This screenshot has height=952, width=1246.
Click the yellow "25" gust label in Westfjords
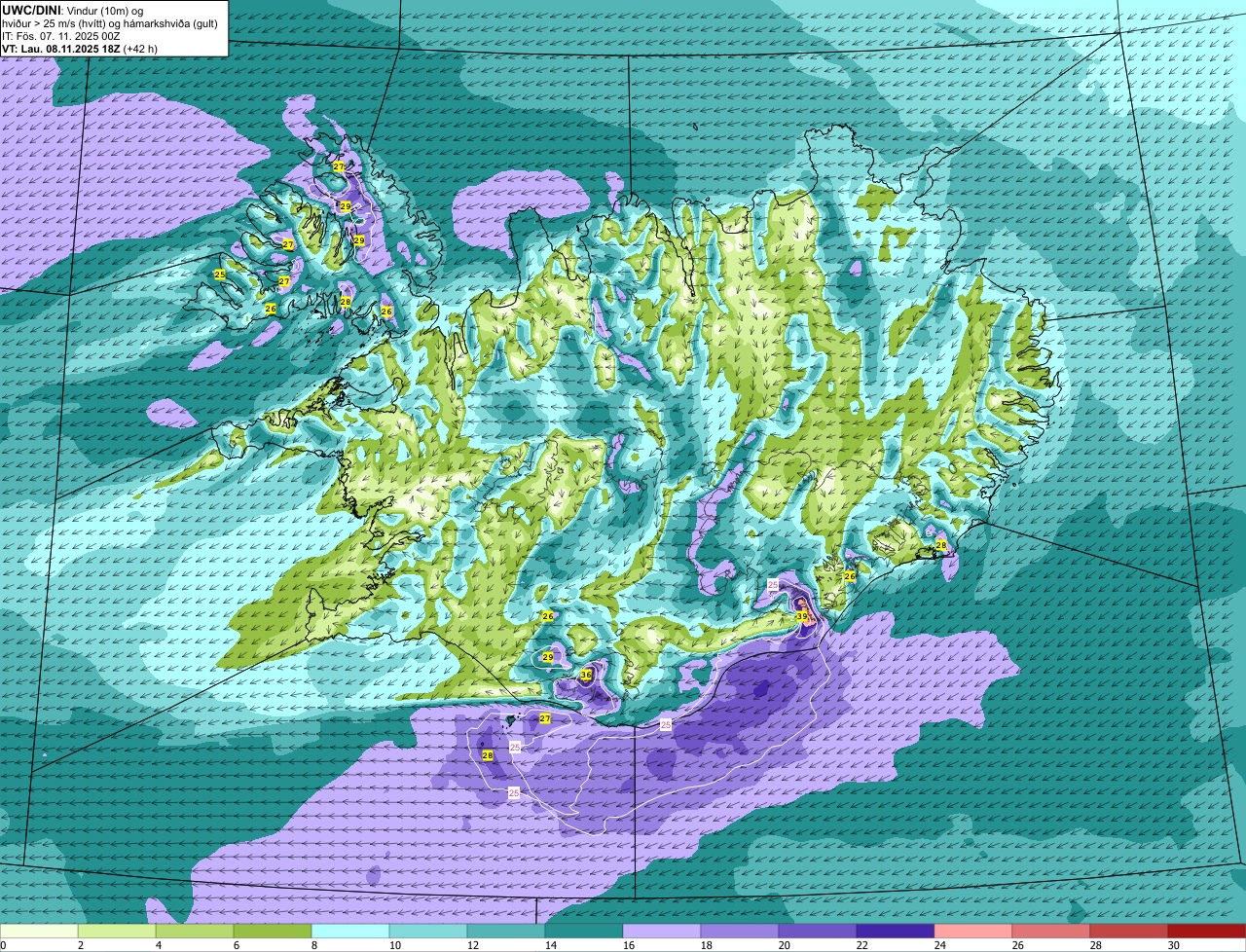coord(220,275)
